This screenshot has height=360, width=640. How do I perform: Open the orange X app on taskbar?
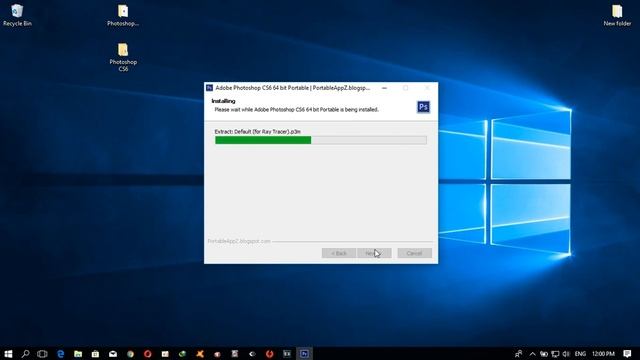coord(200,354)
